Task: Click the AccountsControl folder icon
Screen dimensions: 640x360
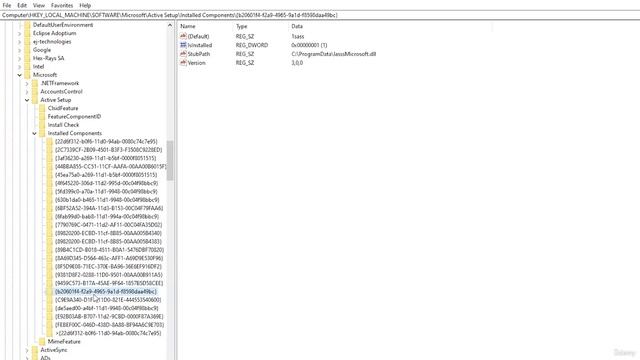Action: tap(35, 91)
